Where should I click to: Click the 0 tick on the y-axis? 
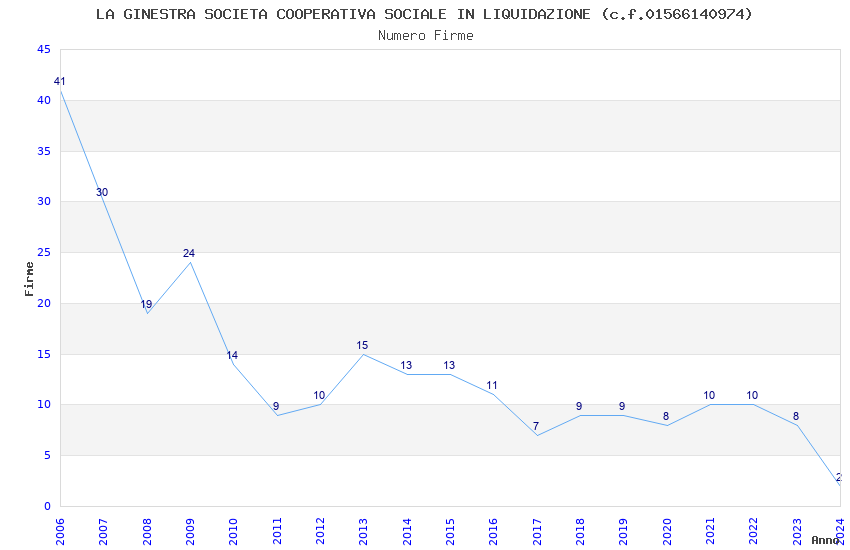(47, 506)
